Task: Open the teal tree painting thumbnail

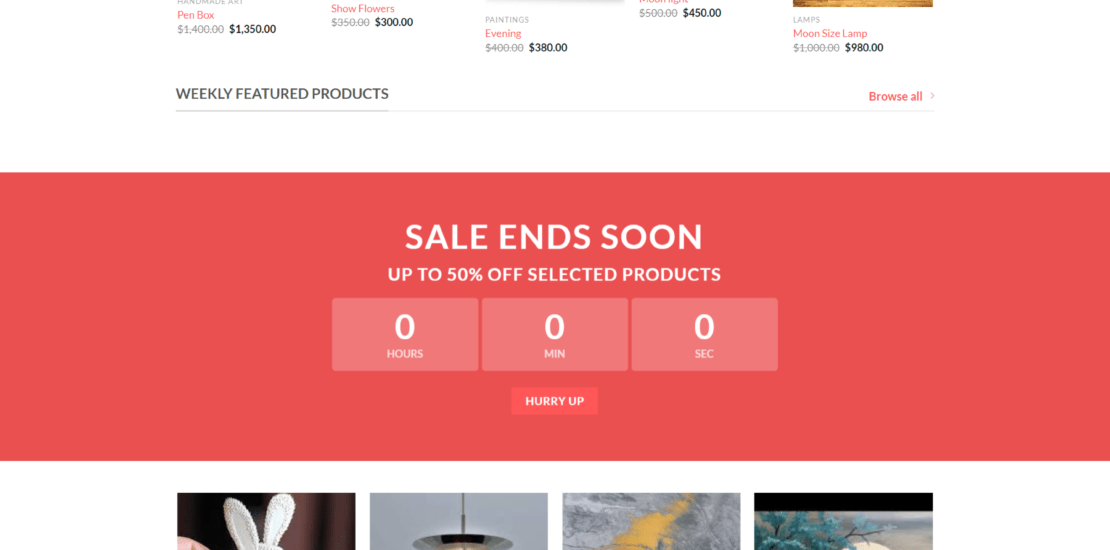Action: pos(843,521)
